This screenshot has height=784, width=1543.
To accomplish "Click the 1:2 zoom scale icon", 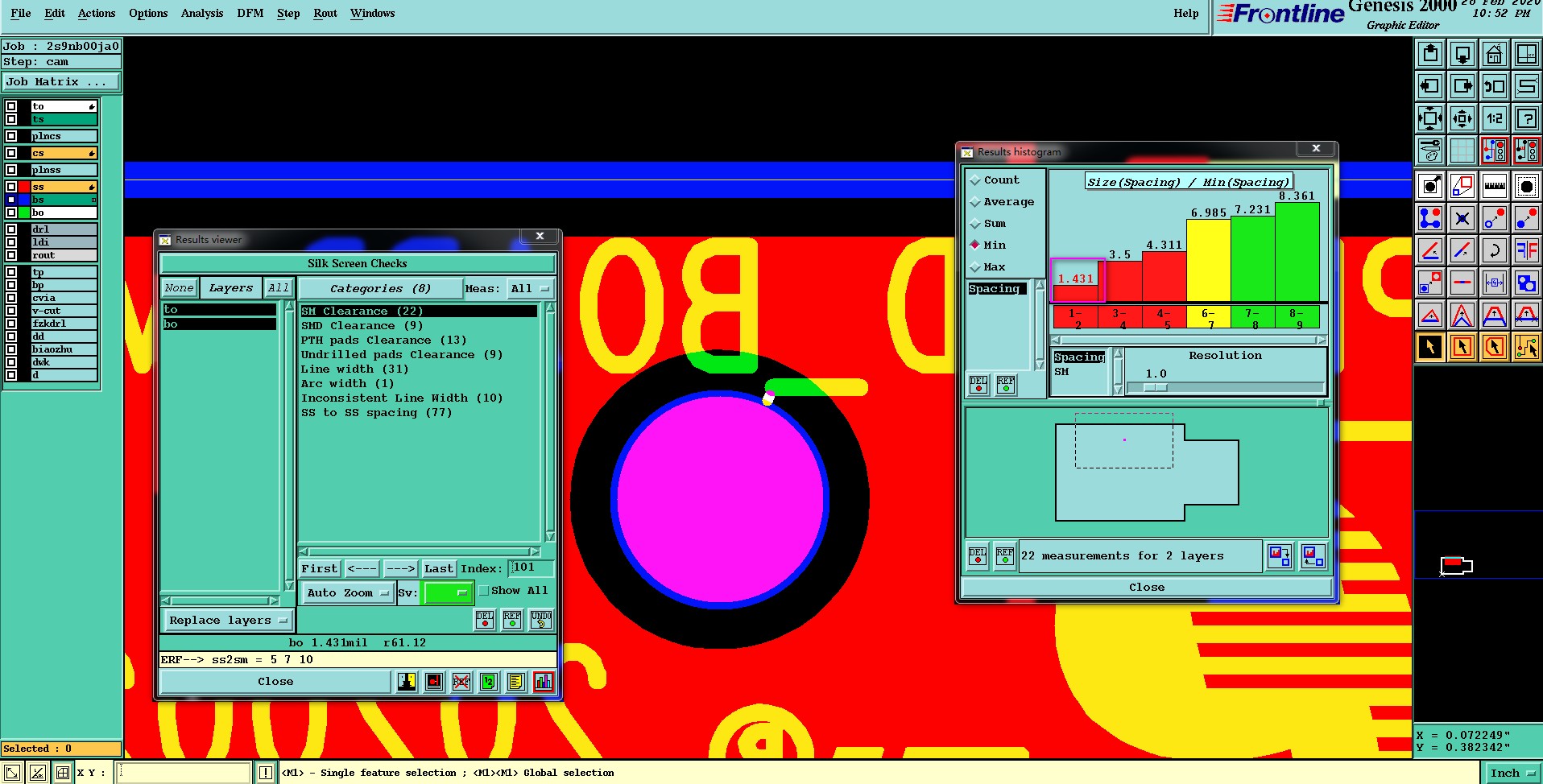I will (1494, 118).
